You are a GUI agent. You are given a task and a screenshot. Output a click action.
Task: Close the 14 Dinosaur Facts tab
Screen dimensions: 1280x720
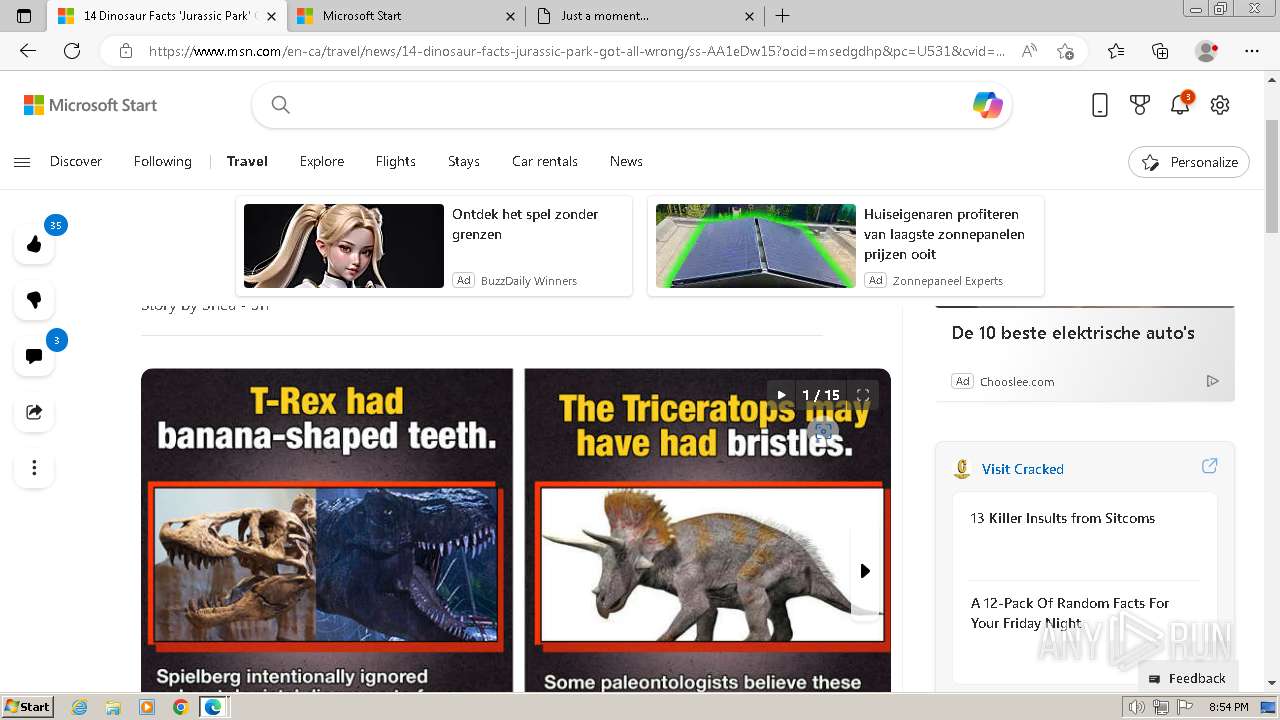(271, 16)
